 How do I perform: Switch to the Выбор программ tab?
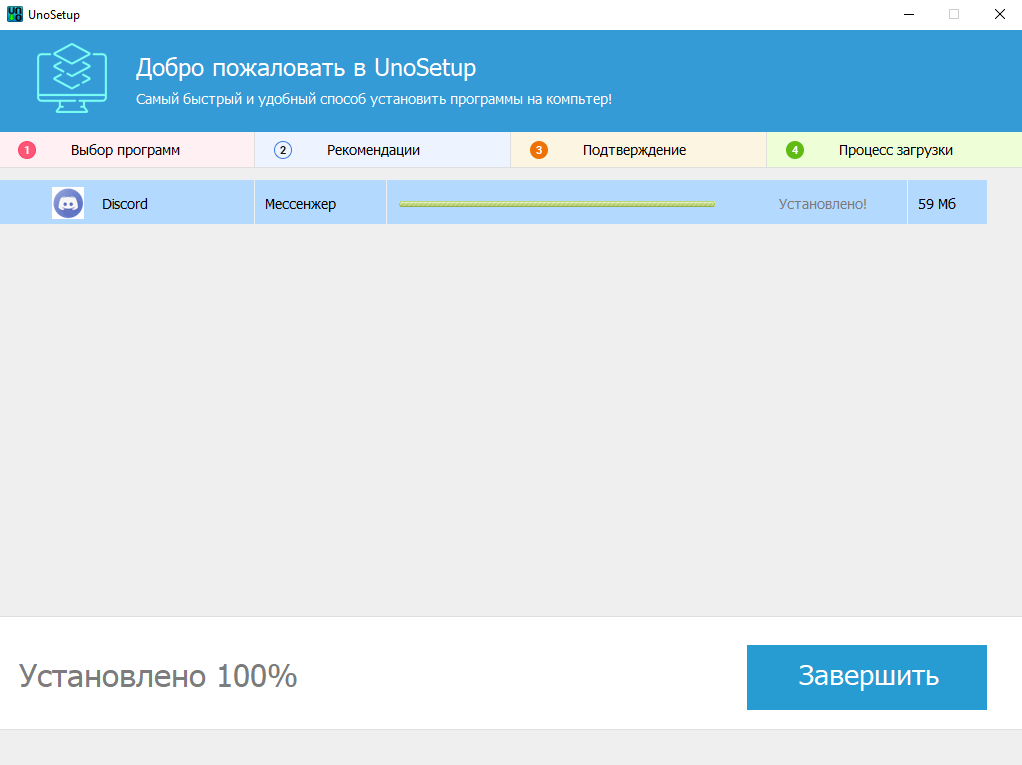[125, 150]
